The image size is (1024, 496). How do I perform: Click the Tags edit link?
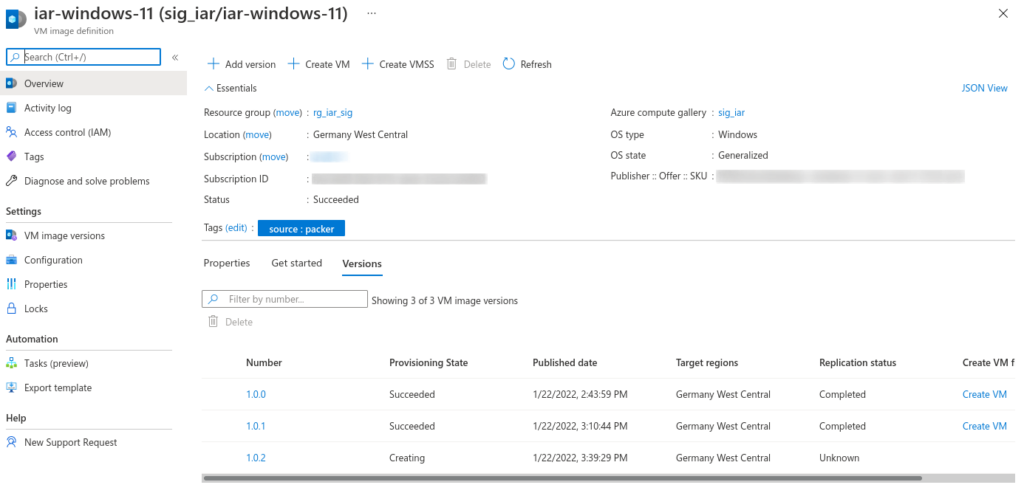pyautogui.click(x=236, y=228)
